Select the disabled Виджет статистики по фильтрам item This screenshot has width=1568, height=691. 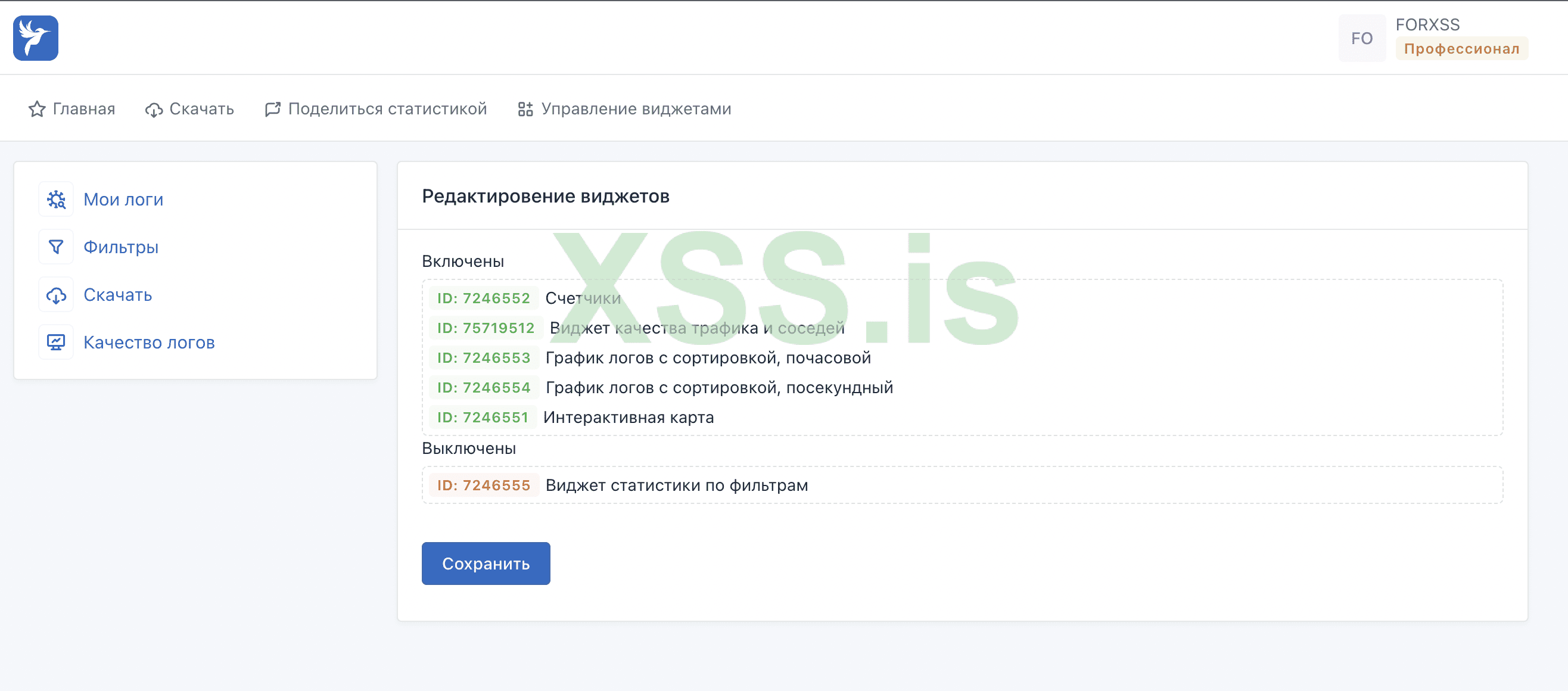click(x=676, y=485)
